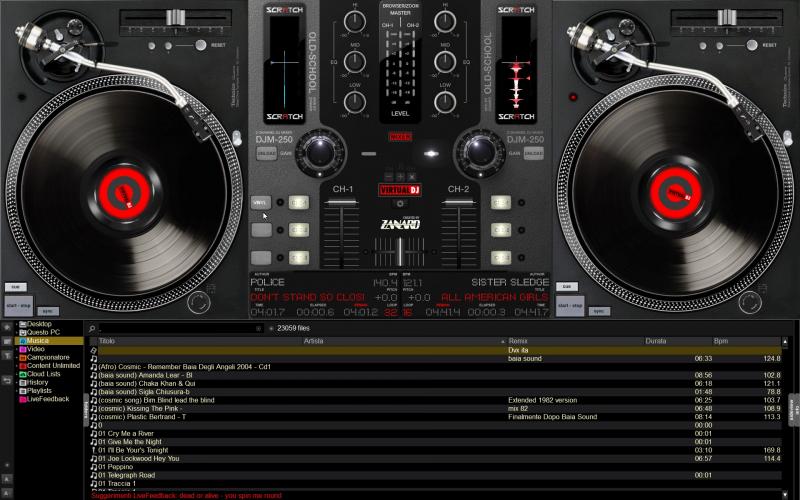Toggle second hot cue button on left deck
Viewport: 800px width, 500px height.
coord(299,230)
